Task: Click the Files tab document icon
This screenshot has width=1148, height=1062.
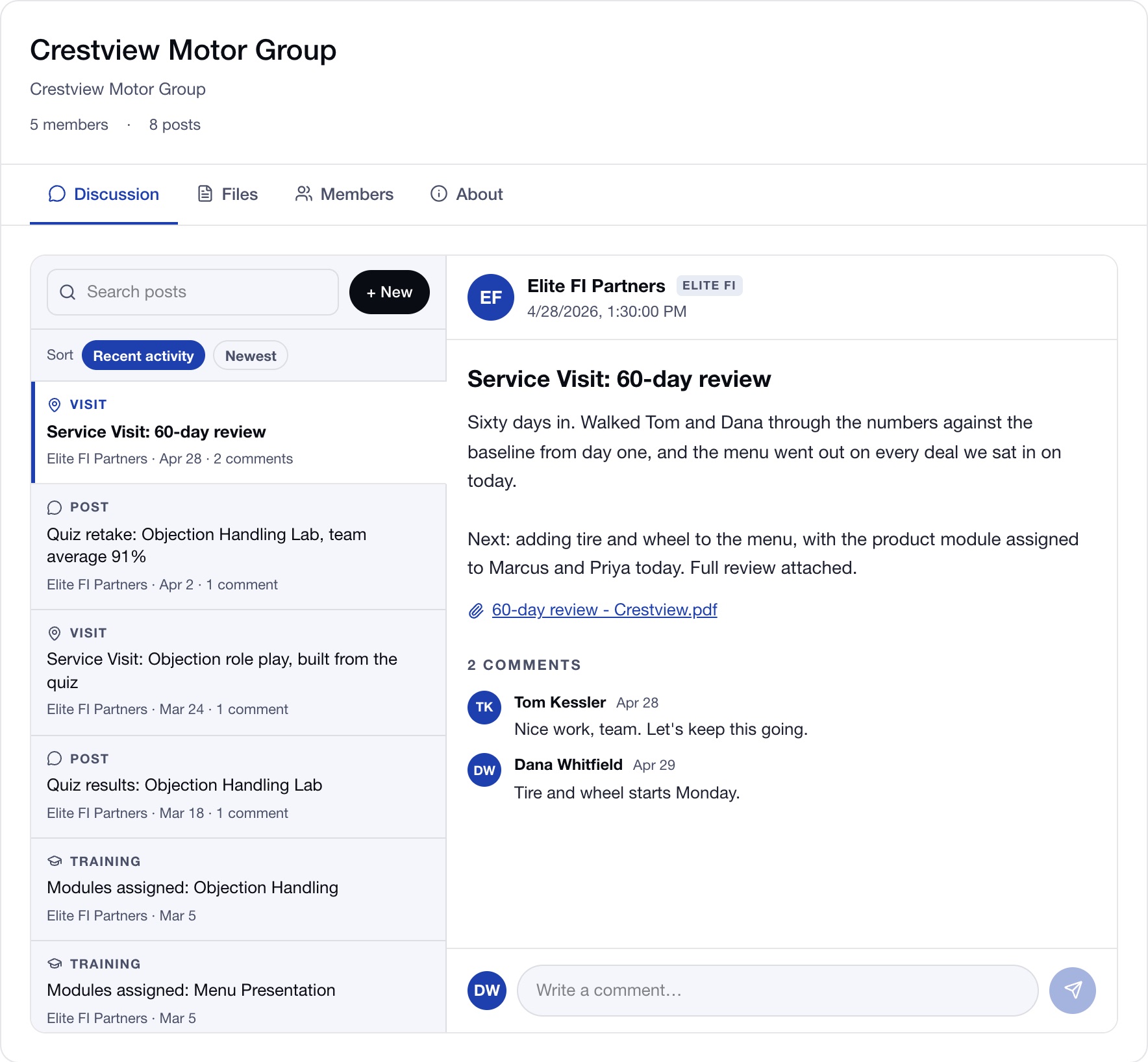Action: (x=205, y=194)
